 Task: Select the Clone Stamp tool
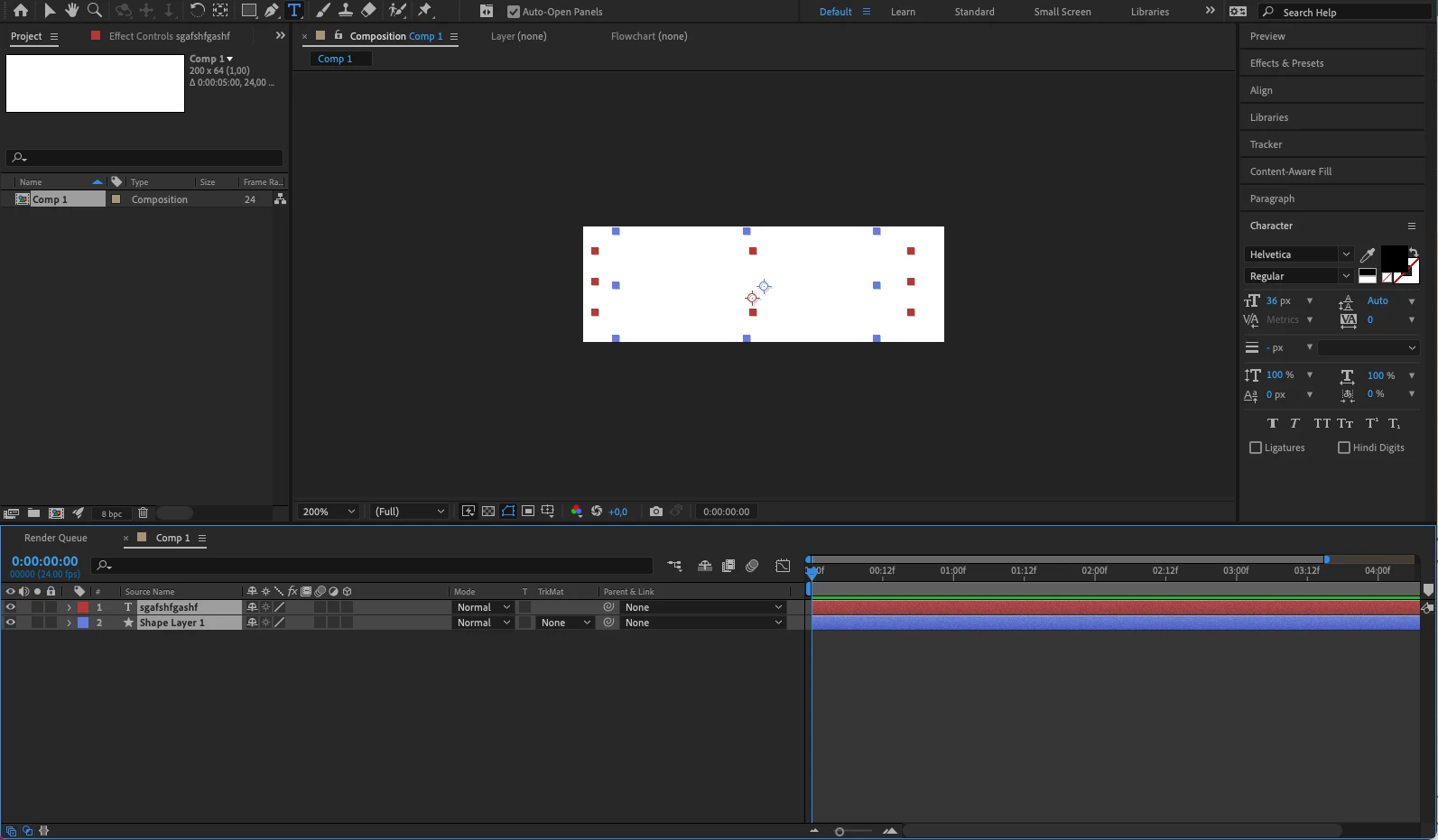346,11
